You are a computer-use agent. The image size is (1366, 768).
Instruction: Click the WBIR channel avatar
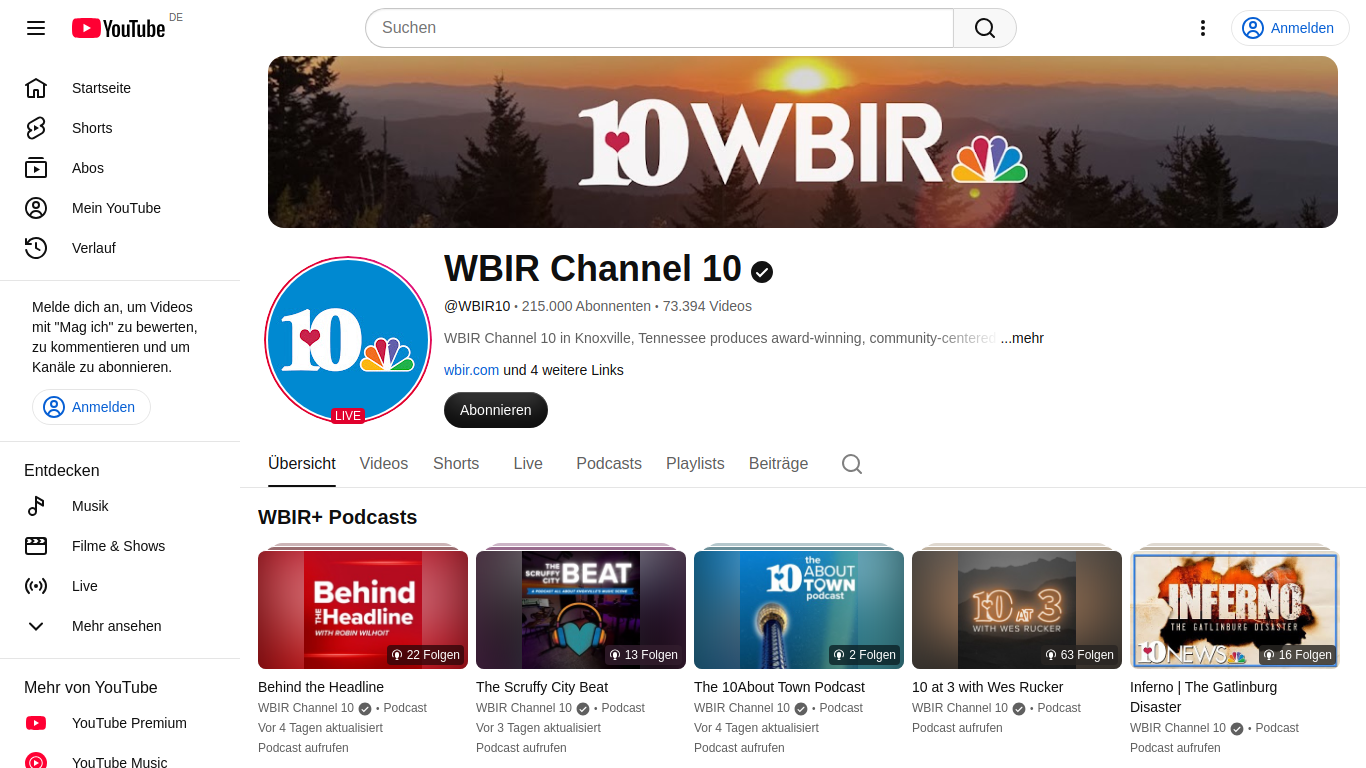(x=348, y=340)
